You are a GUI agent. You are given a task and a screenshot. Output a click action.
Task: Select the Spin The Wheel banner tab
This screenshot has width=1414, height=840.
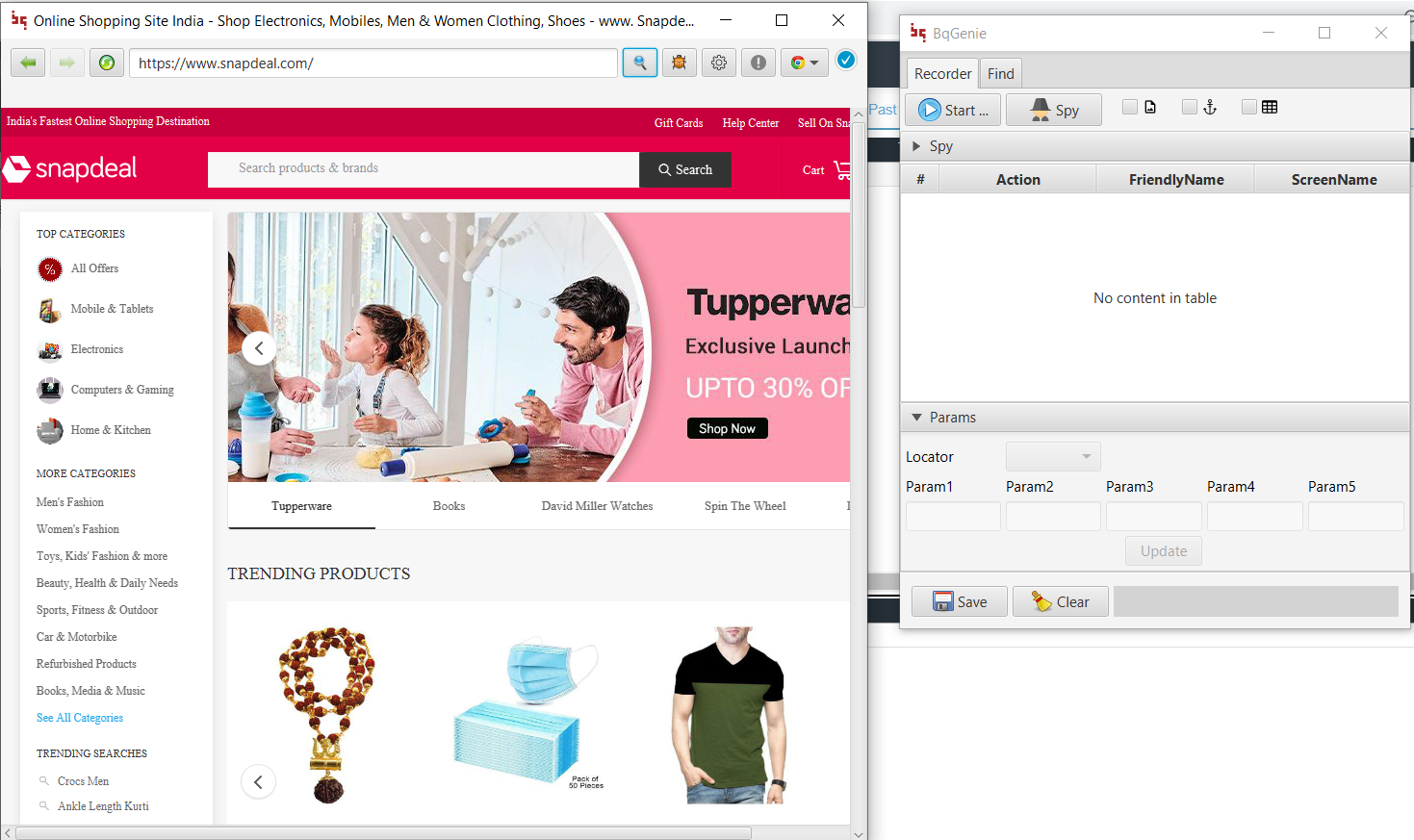click(745, 506)
